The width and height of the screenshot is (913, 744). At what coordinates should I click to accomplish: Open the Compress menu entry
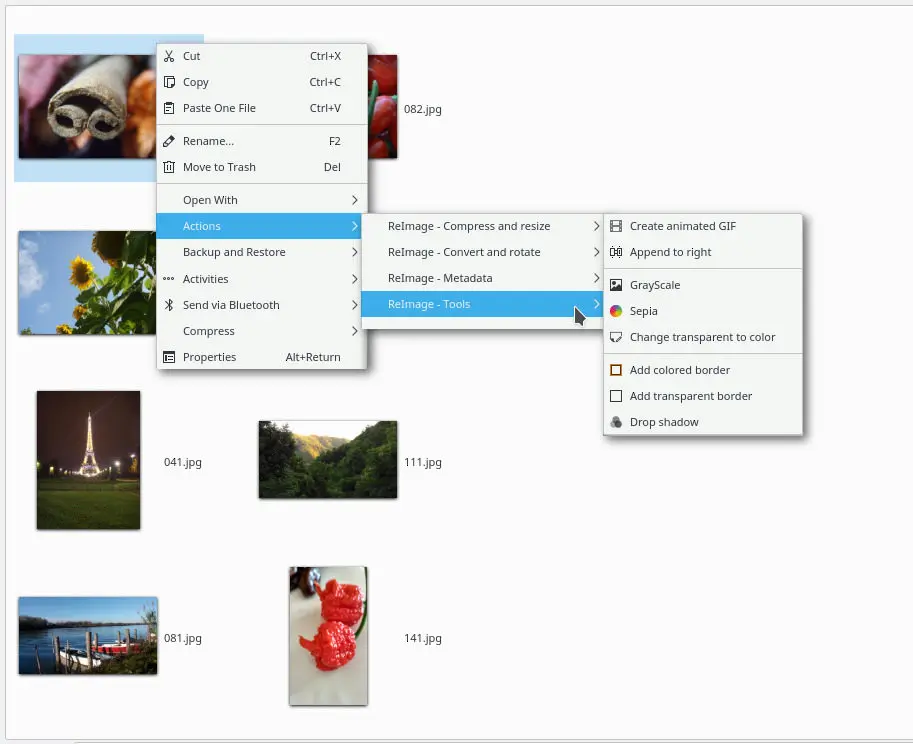pos(261,331)
